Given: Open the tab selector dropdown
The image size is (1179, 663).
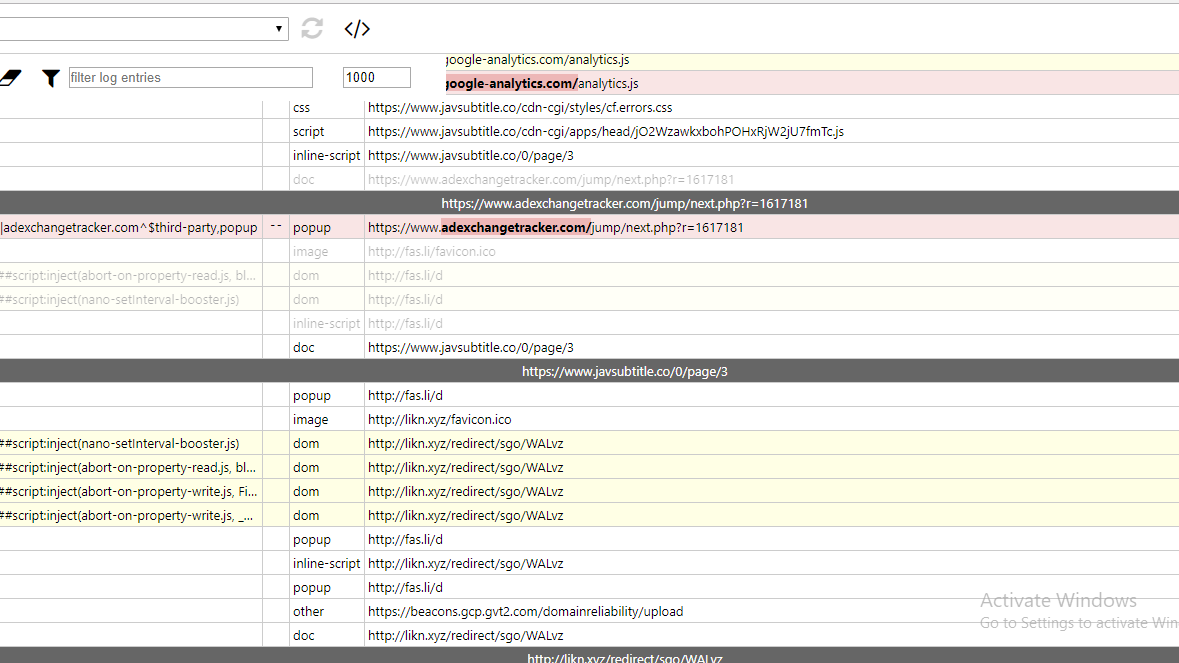Looking at the screenshot, I should point(280,28).
